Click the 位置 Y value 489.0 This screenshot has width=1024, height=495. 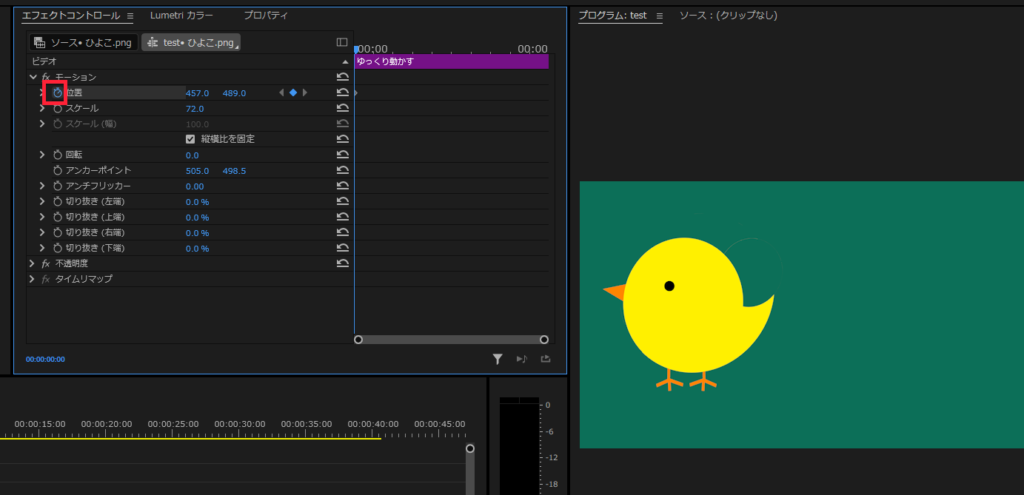pos(234,93)
